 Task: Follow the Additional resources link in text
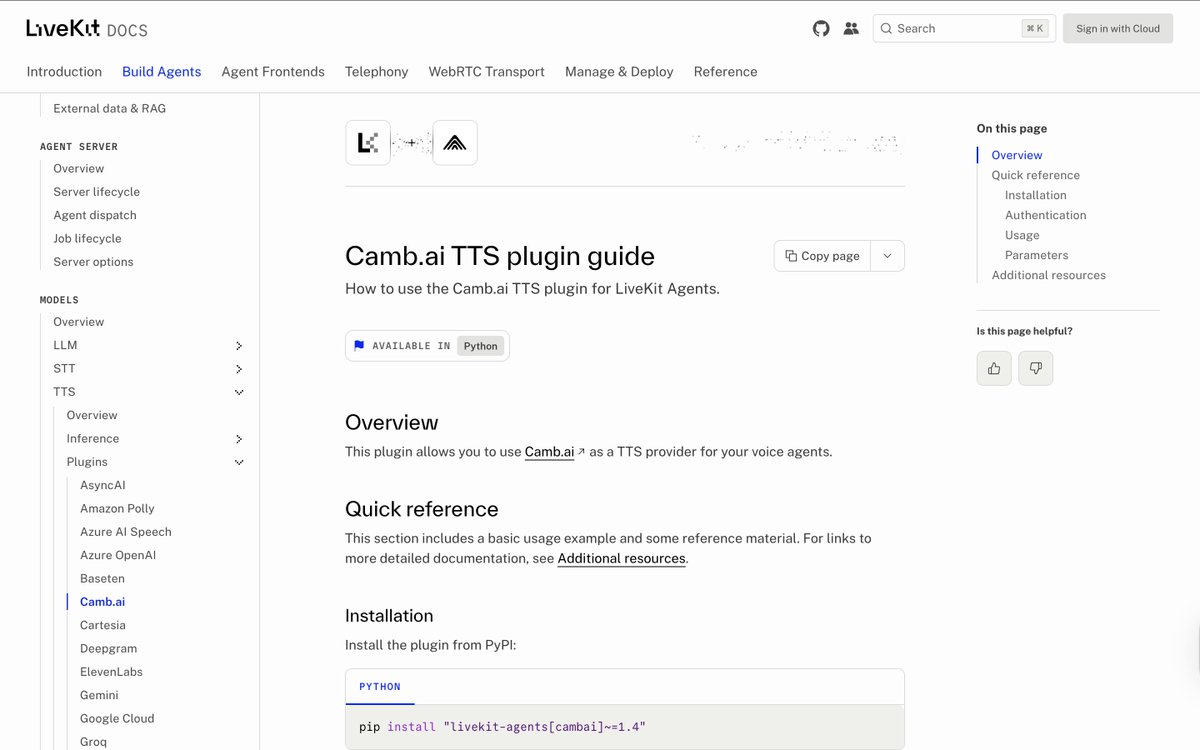(x=622, y=559)
